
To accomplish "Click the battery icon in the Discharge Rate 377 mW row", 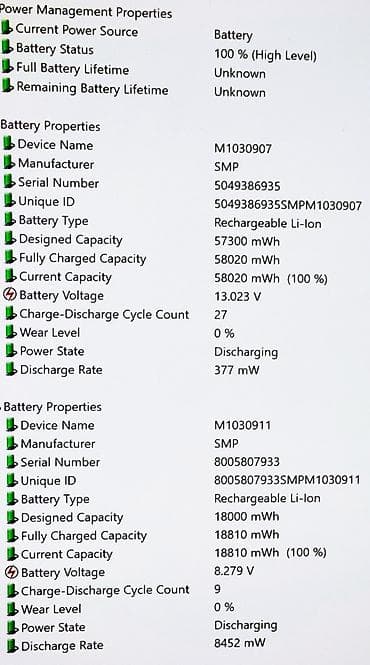I will pyautogui.click(x=11, y=369).
